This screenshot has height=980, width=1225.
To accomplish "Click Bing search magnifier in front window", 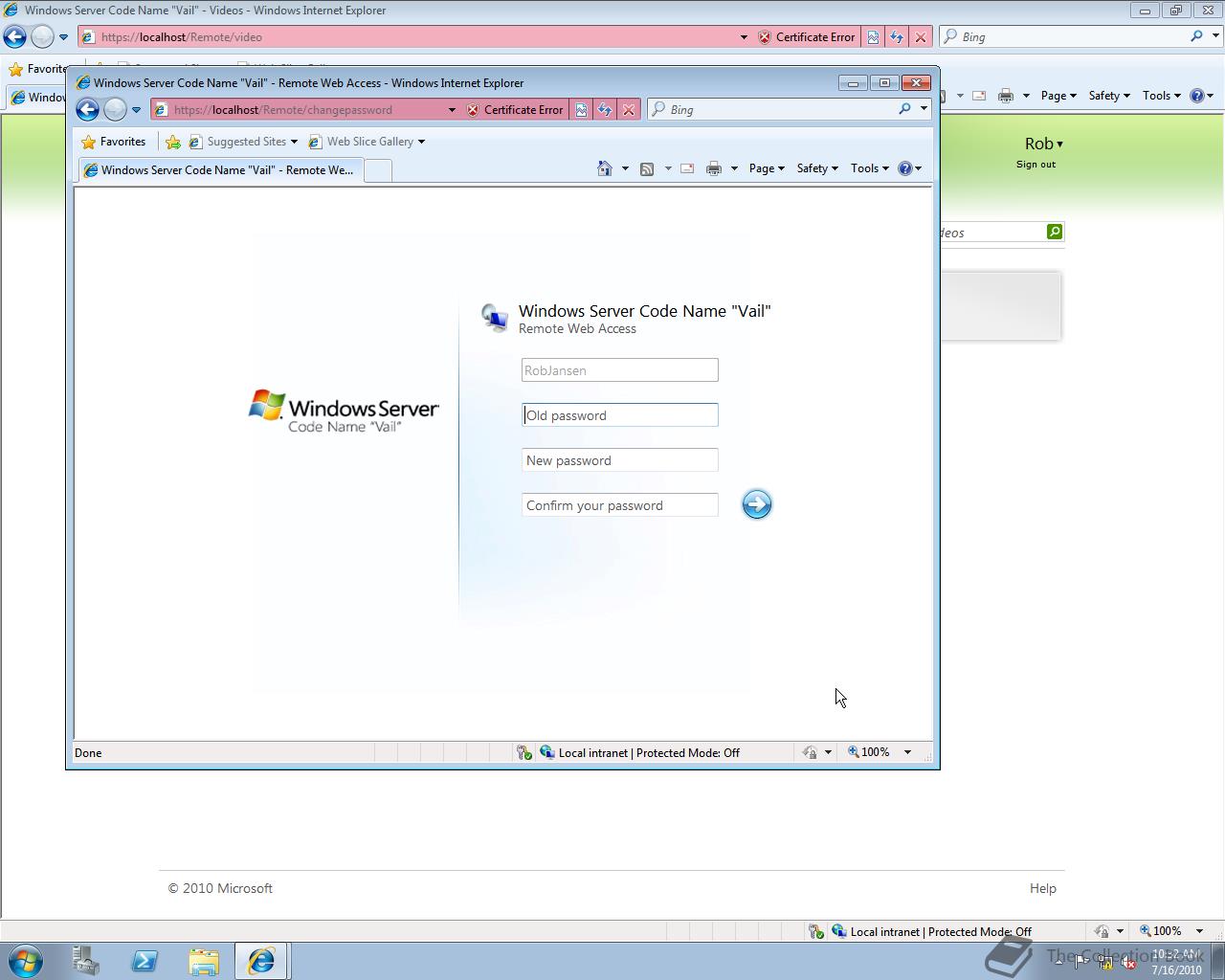I will coord(904,109).
